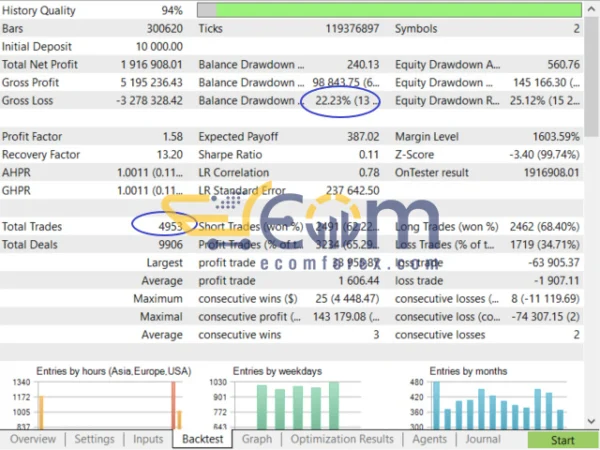Click the Entries by weekdays chart
The width and height of the screenshot is (600, 450).
click(x=287, y=398)
